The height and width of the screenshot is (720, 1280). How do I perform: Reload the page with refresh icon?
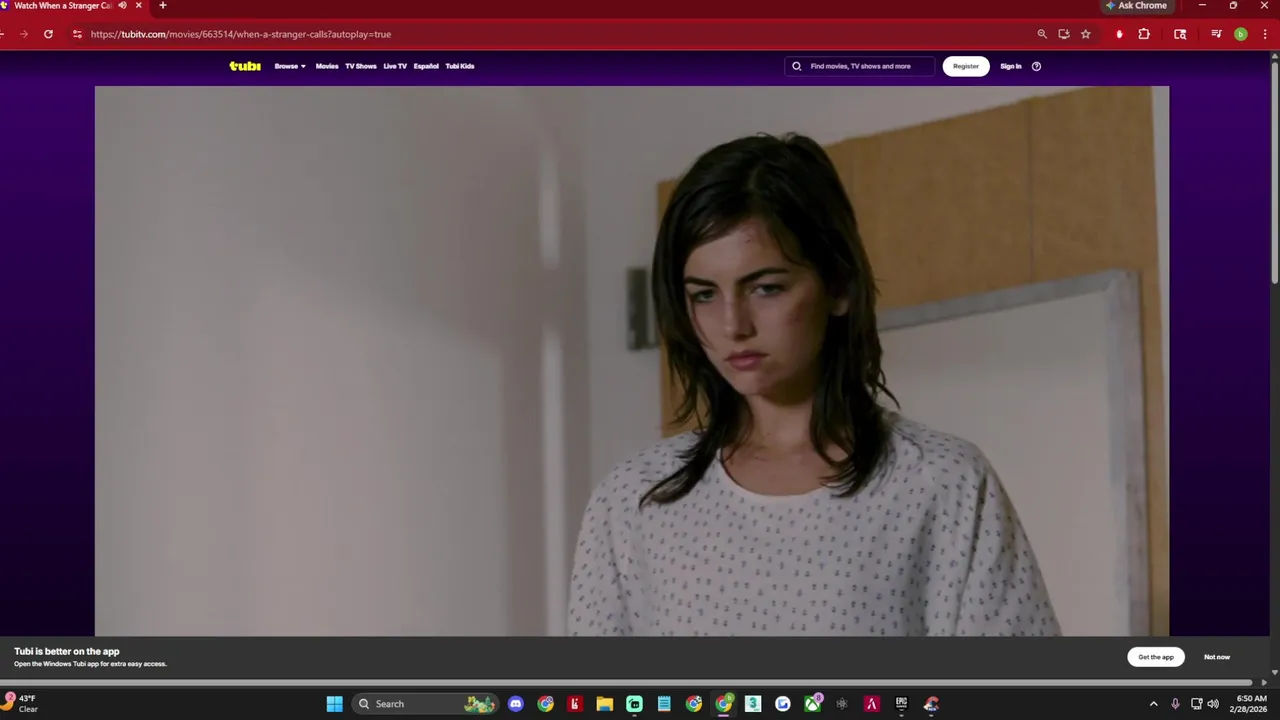click(48, 34)
